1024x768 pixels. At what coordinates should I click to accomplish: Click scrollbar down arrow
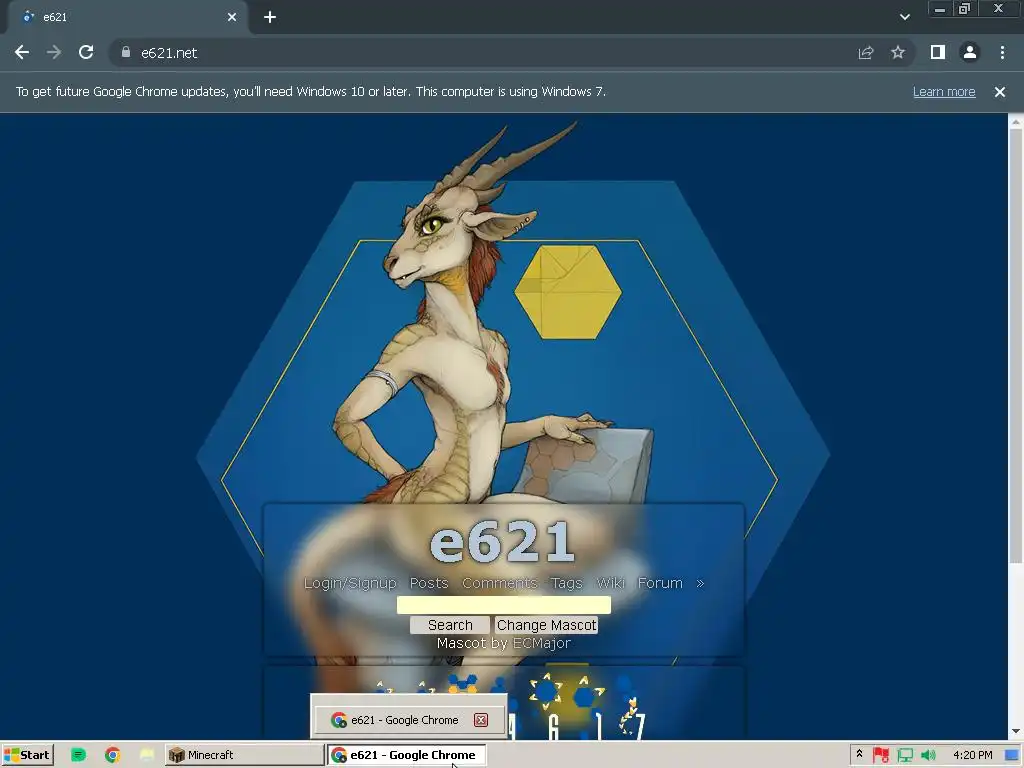[x=1016, y=731]
